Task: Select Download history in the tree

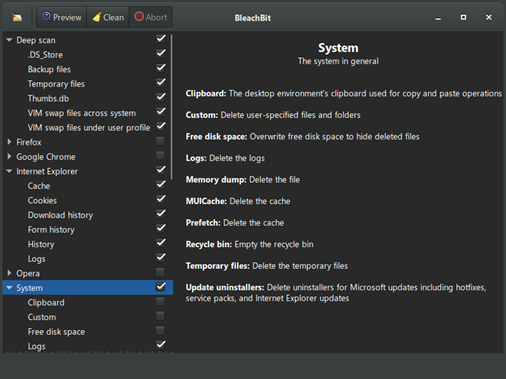Action: pyautogui.click(x=60, y=215)
